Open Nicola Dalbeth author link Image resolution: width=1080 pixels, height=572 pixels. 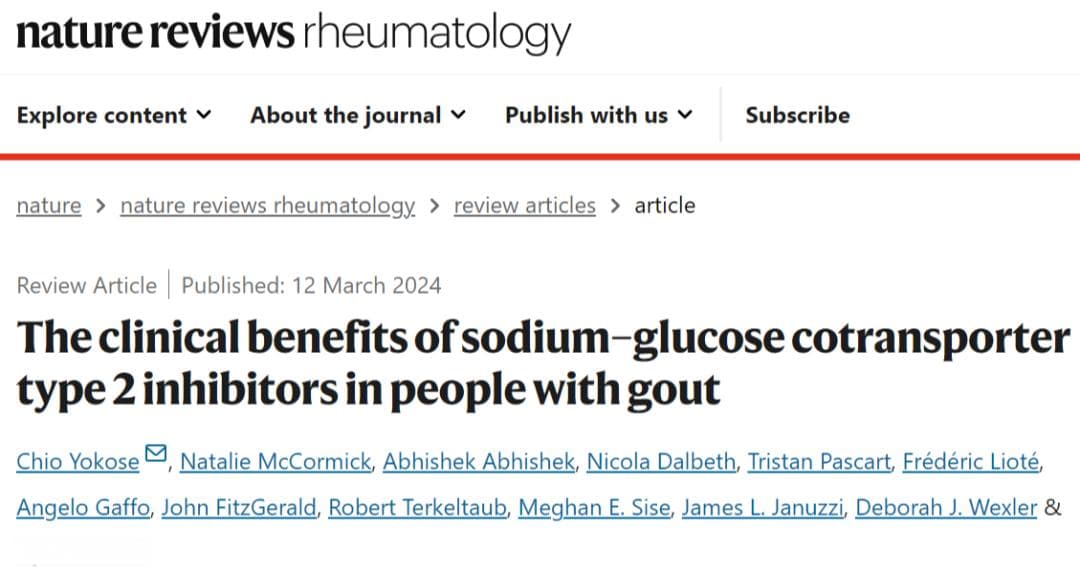click(x=661, y=461)
